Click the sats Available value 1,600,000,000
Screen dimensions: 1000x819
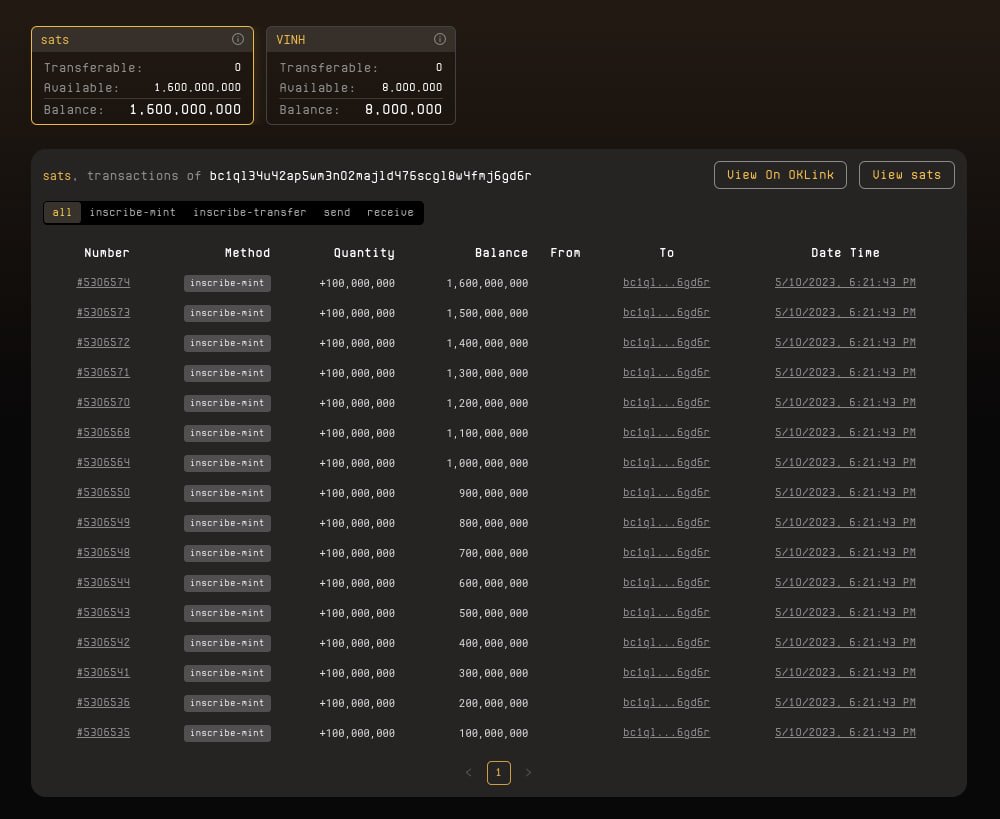[198, 87]
